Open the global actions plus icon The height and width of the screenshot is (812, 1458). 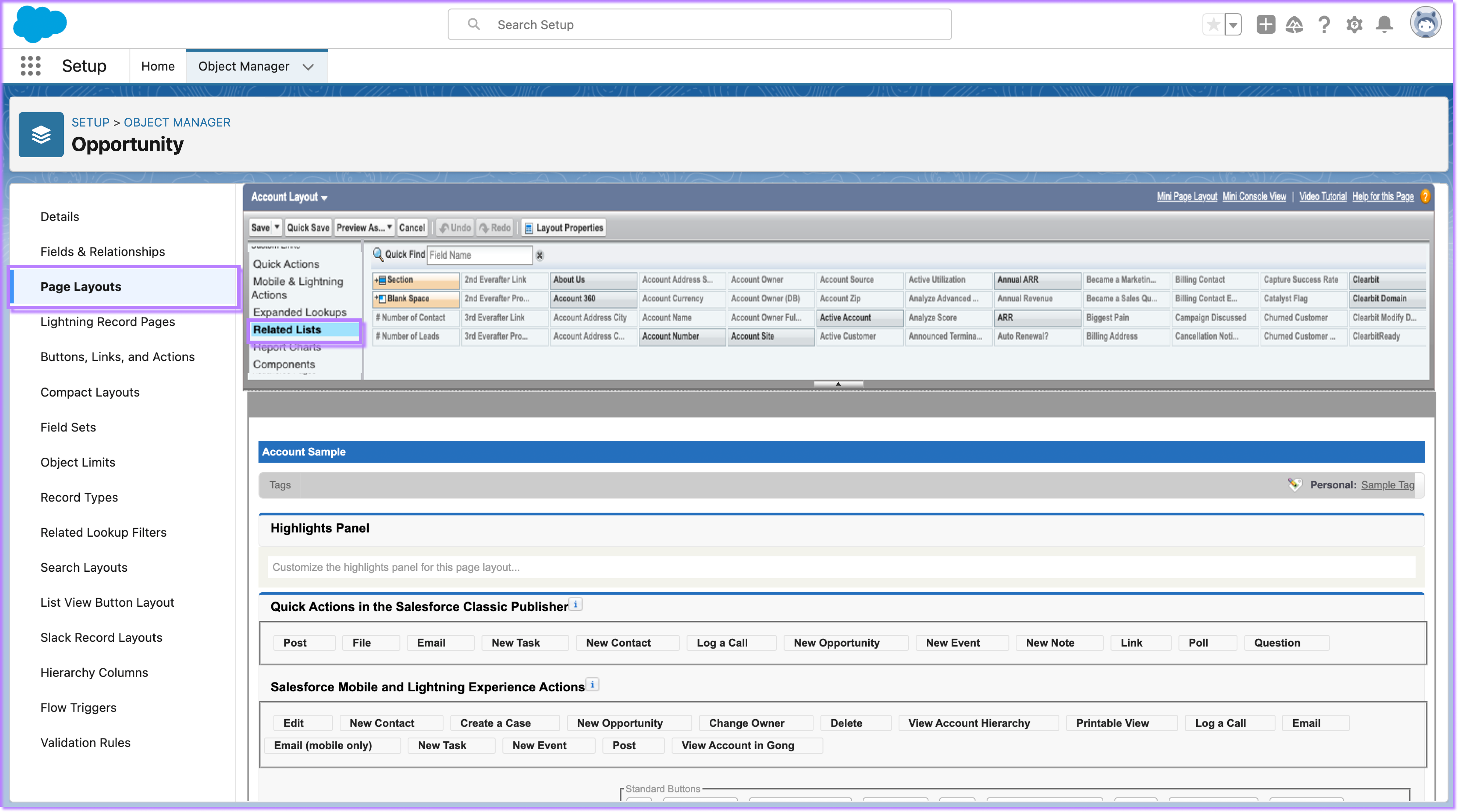(1265, 24)
